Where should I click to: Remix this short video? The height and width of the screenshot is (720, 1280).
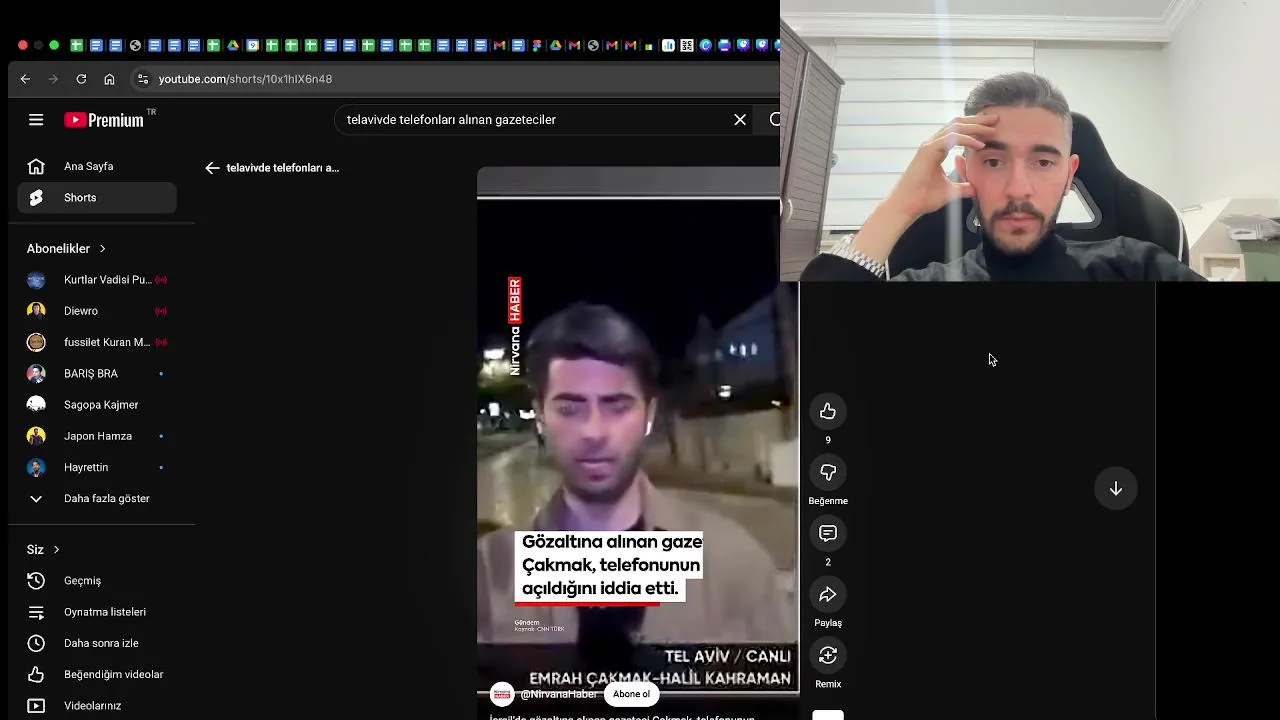click(828, 655)
